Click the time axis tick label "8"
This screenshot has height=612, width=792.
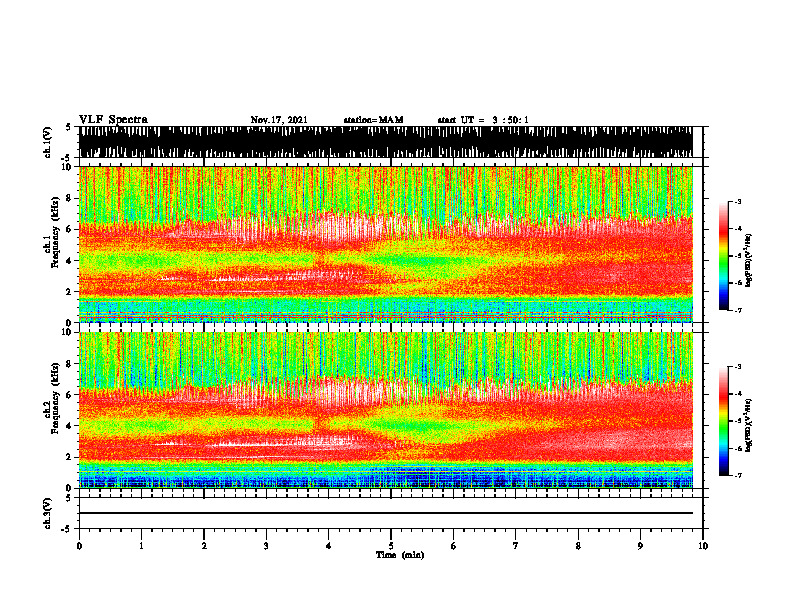point(578,546)
